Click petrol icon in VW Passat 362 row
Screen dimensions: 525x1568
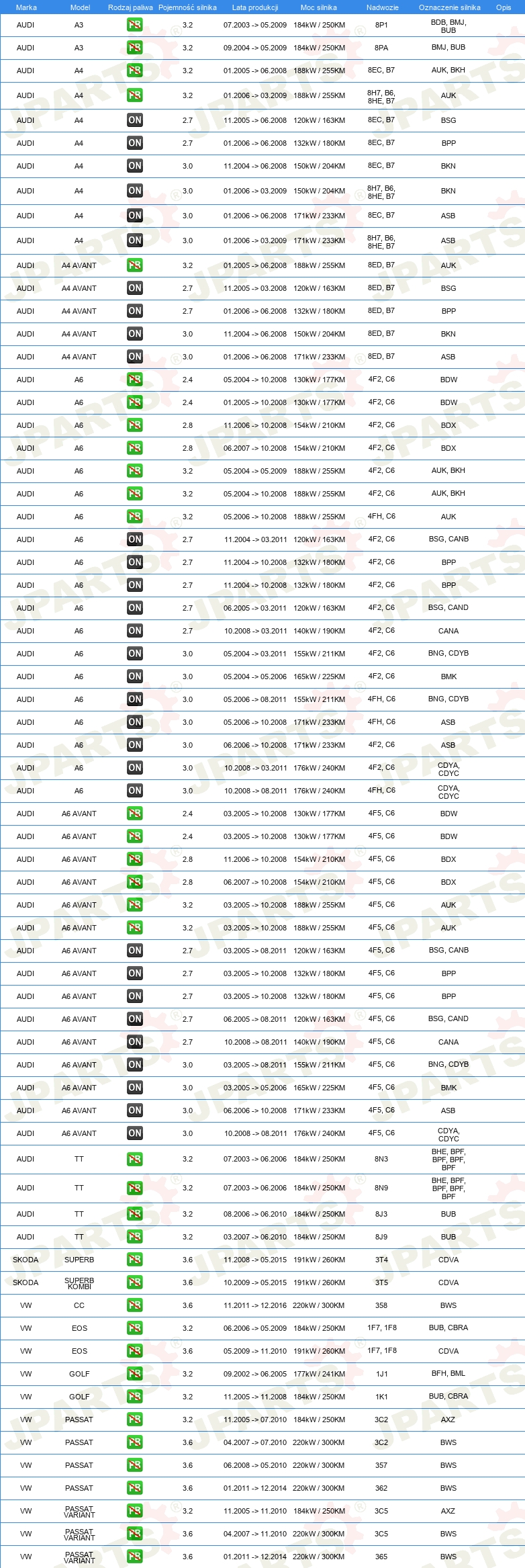134,1488
